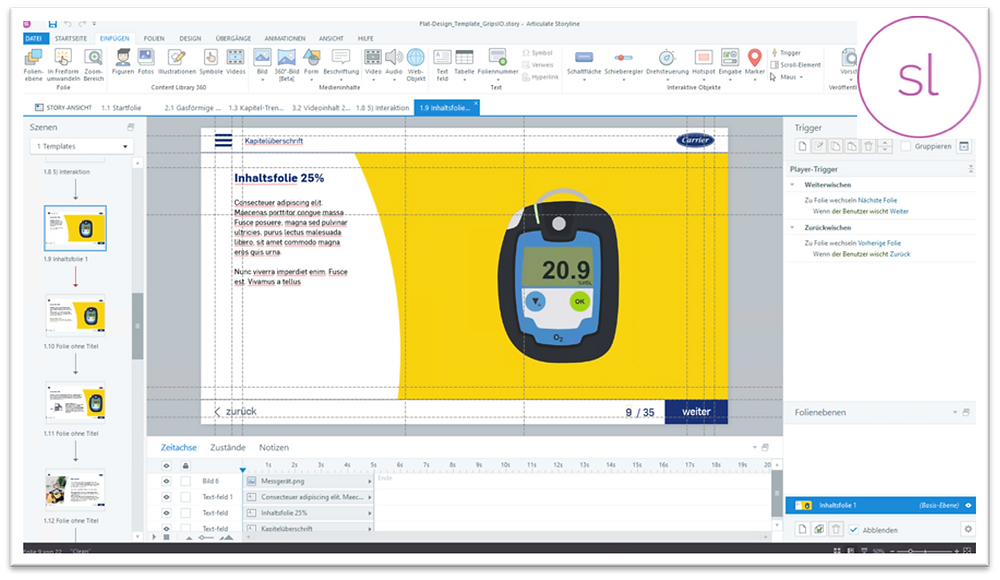Insert a Drehsteuerung (dial) control
The width and height of the screenshot is (1000, 580).
pyautogui.click(x=666, y=58)
